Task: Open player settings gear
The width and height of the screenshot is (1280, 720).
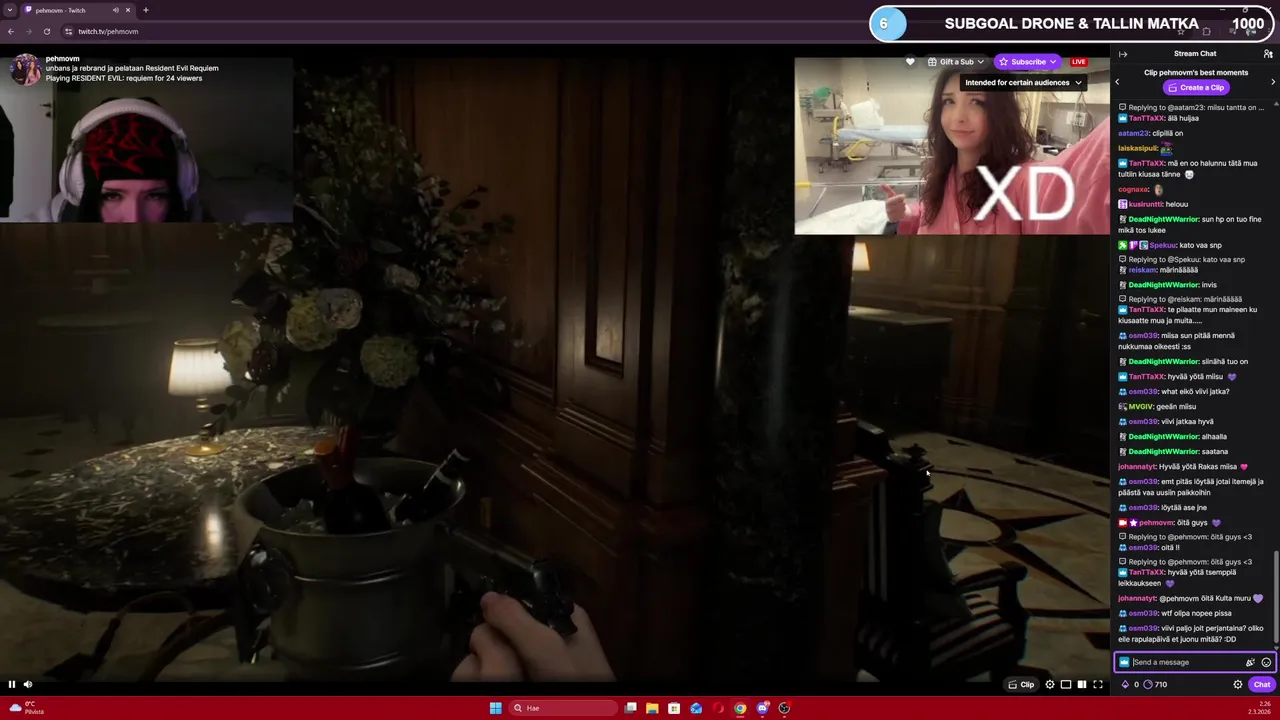Action: point(1050,684)
